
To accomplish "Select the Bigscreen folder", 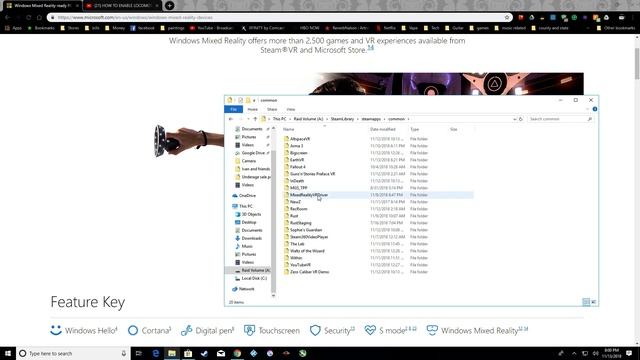I will [298, 153].
